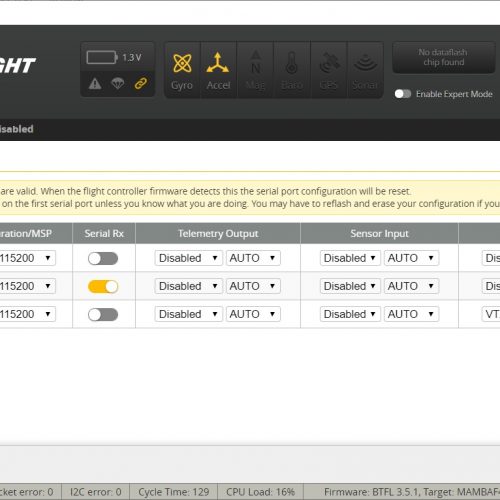
Task: Click the failsafe parachute icon
Action: click(x=118, y=83)
